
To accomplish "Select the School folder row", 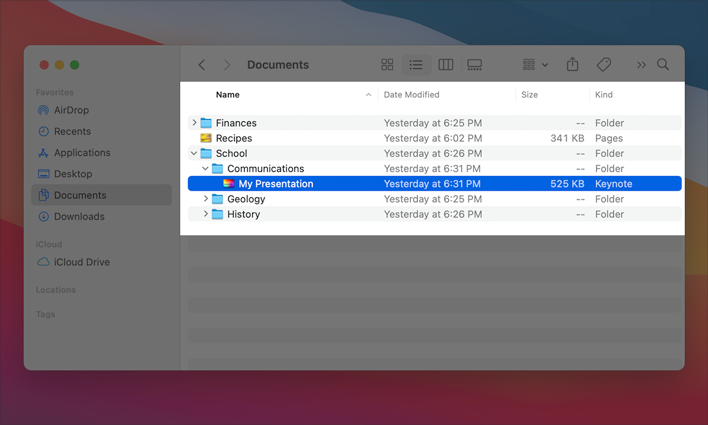I will pos(434,154).
